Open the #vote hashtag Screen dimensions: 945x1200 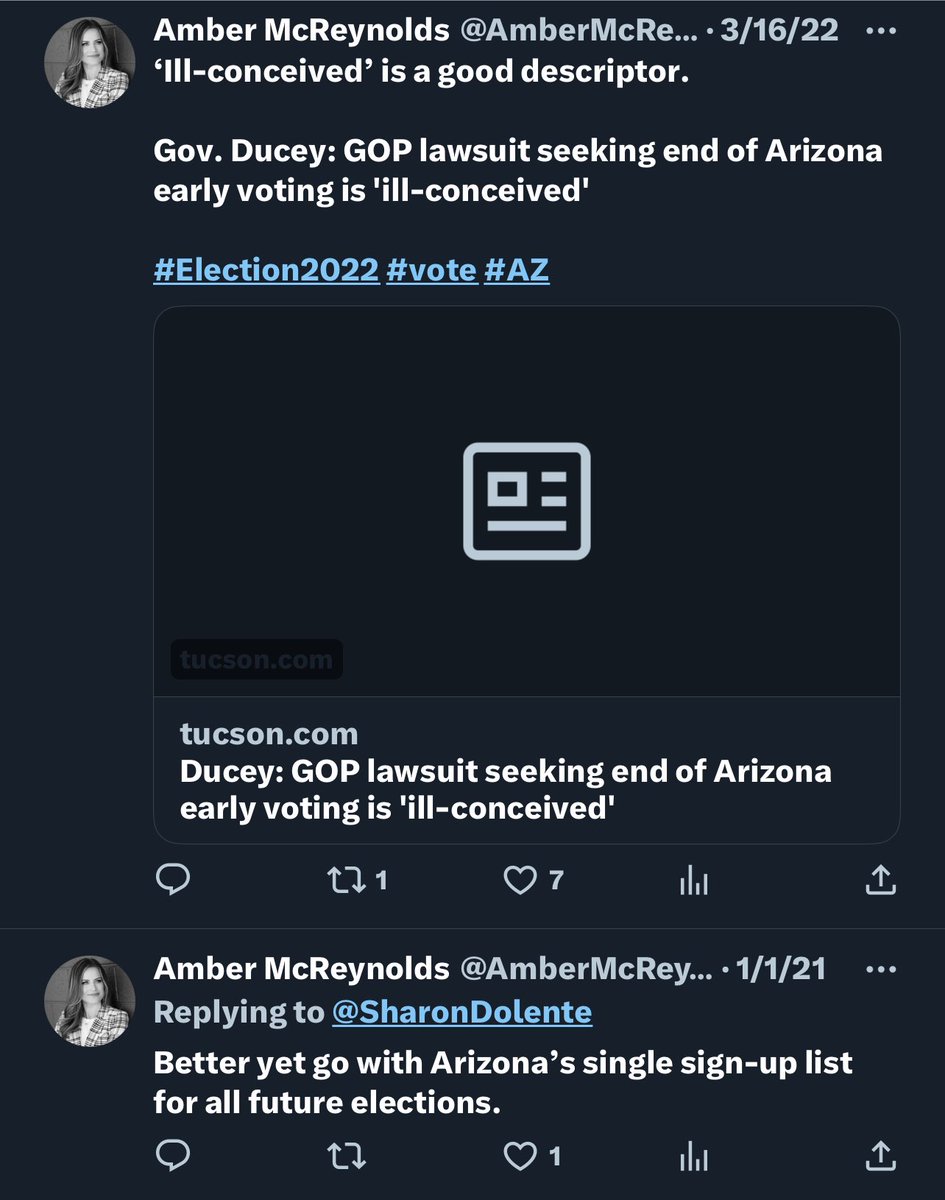click(x=431, y=270)
